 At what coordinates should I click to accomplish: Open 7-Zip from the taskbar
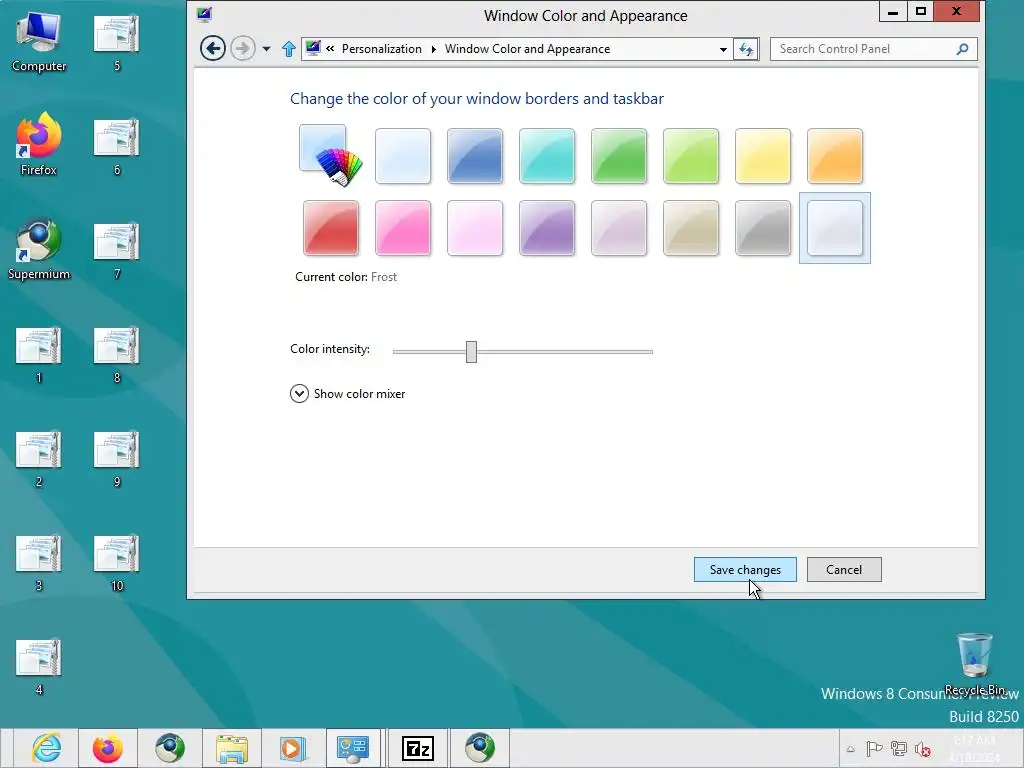pyautogui.click(x=417, y=748)
